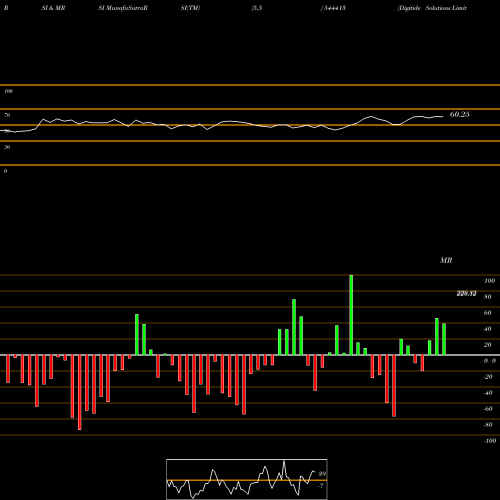Select the 'SI MunafaSutraR' header label
Viewport: 500px width, 500px height.
[x=123, y=8]
